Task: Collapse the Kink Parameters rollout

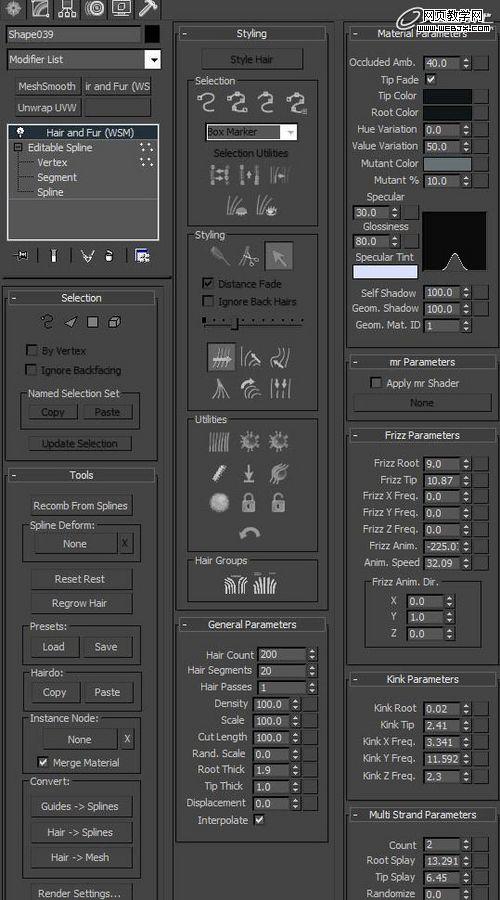Action: click(355, 679)
